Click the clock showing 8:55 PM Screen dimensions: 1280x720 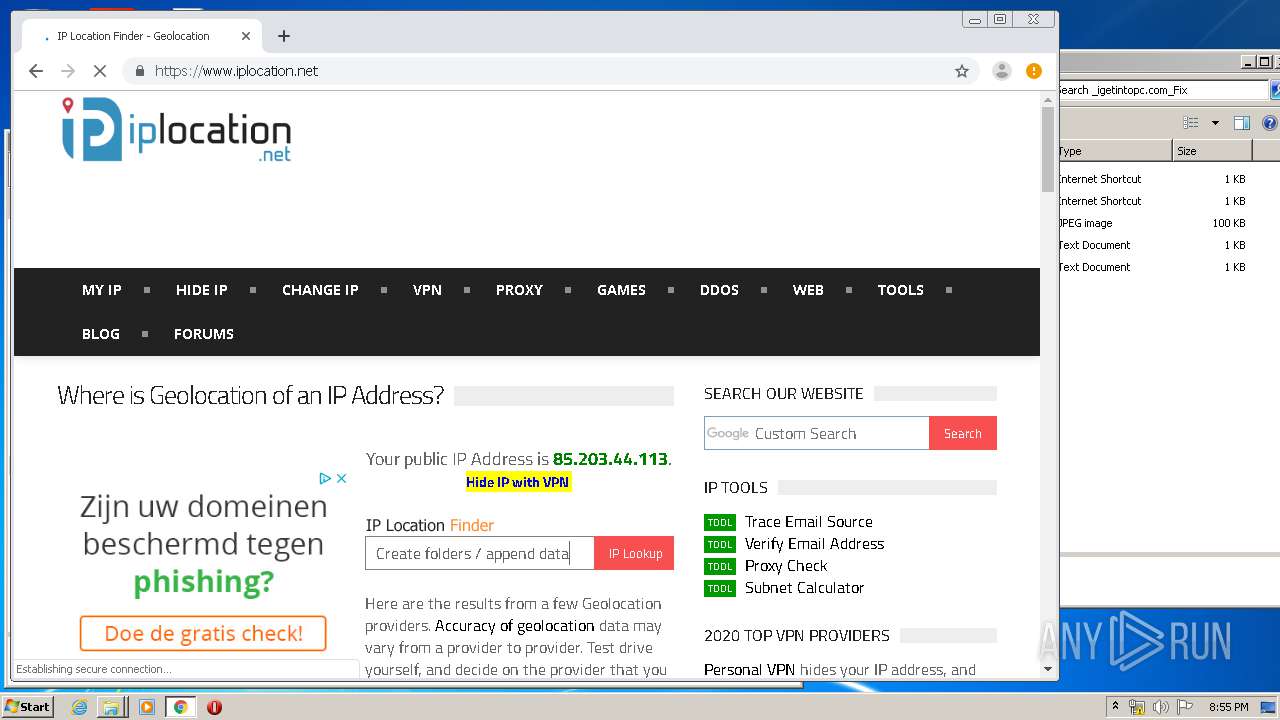1228,707
